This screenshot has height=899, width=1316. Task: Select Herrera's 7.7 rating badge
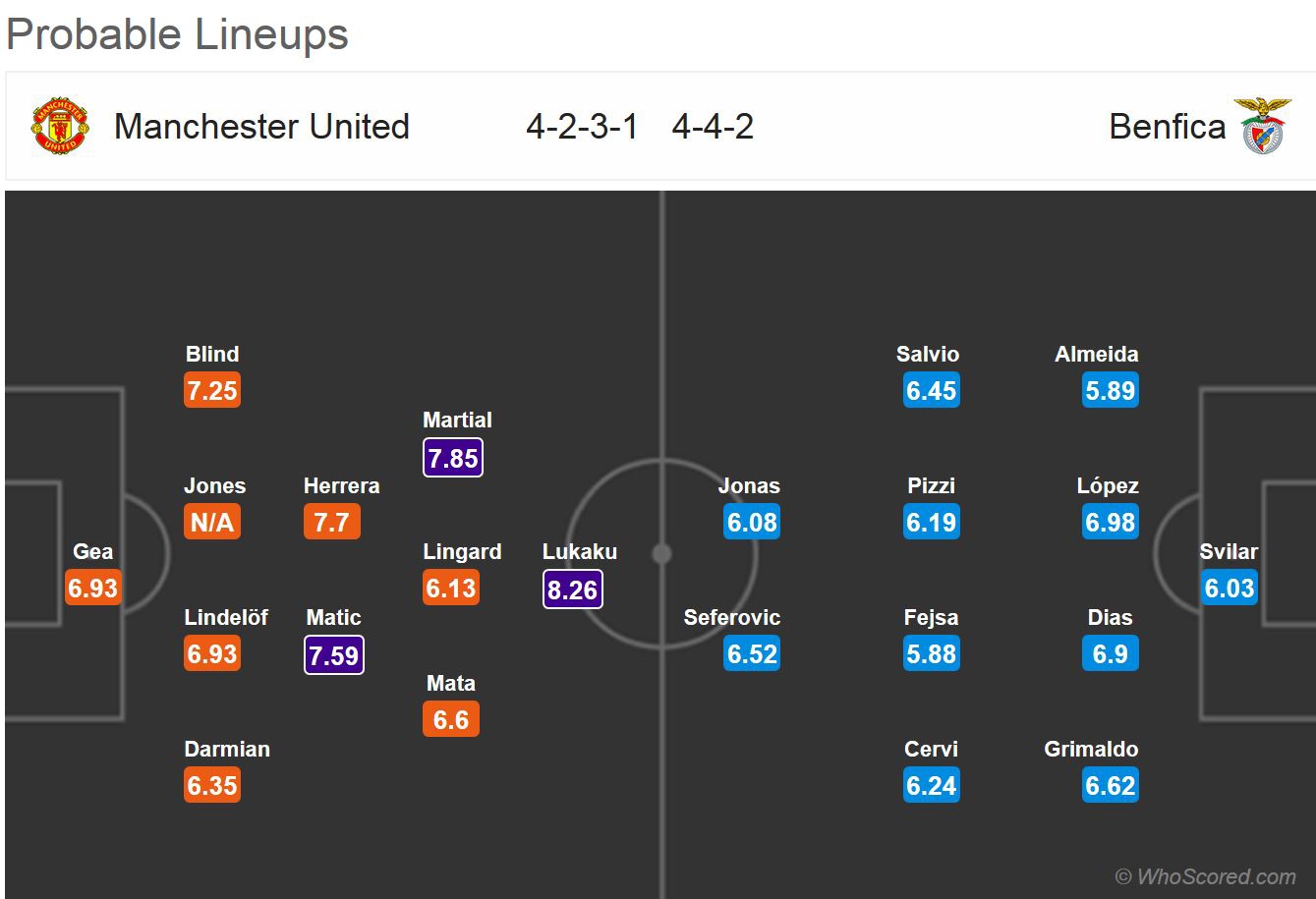coord(332,523)
